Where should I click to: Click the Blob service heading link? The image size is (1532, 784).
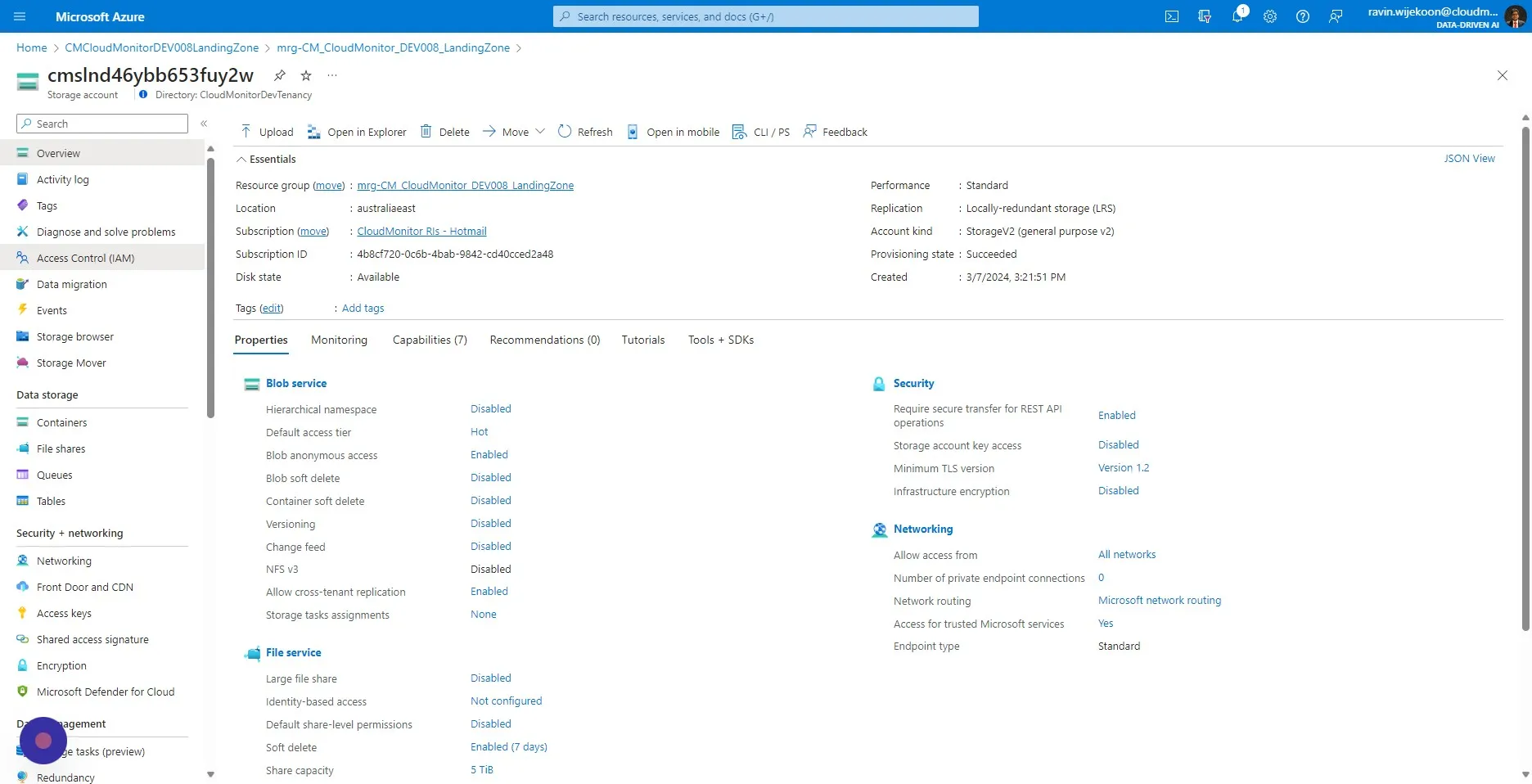(296, 383)
